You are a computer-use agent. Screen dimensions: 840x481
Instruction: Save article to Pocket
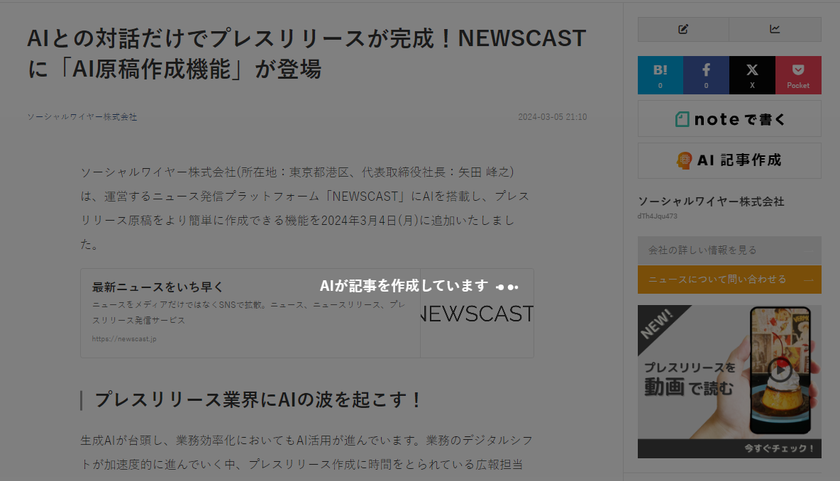point(798,75)
